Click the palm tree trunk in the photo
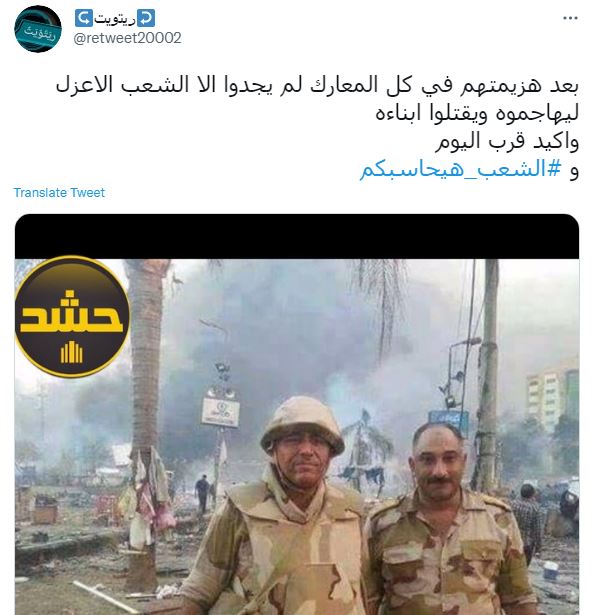The image size is (592, 615). coord(145,392)
